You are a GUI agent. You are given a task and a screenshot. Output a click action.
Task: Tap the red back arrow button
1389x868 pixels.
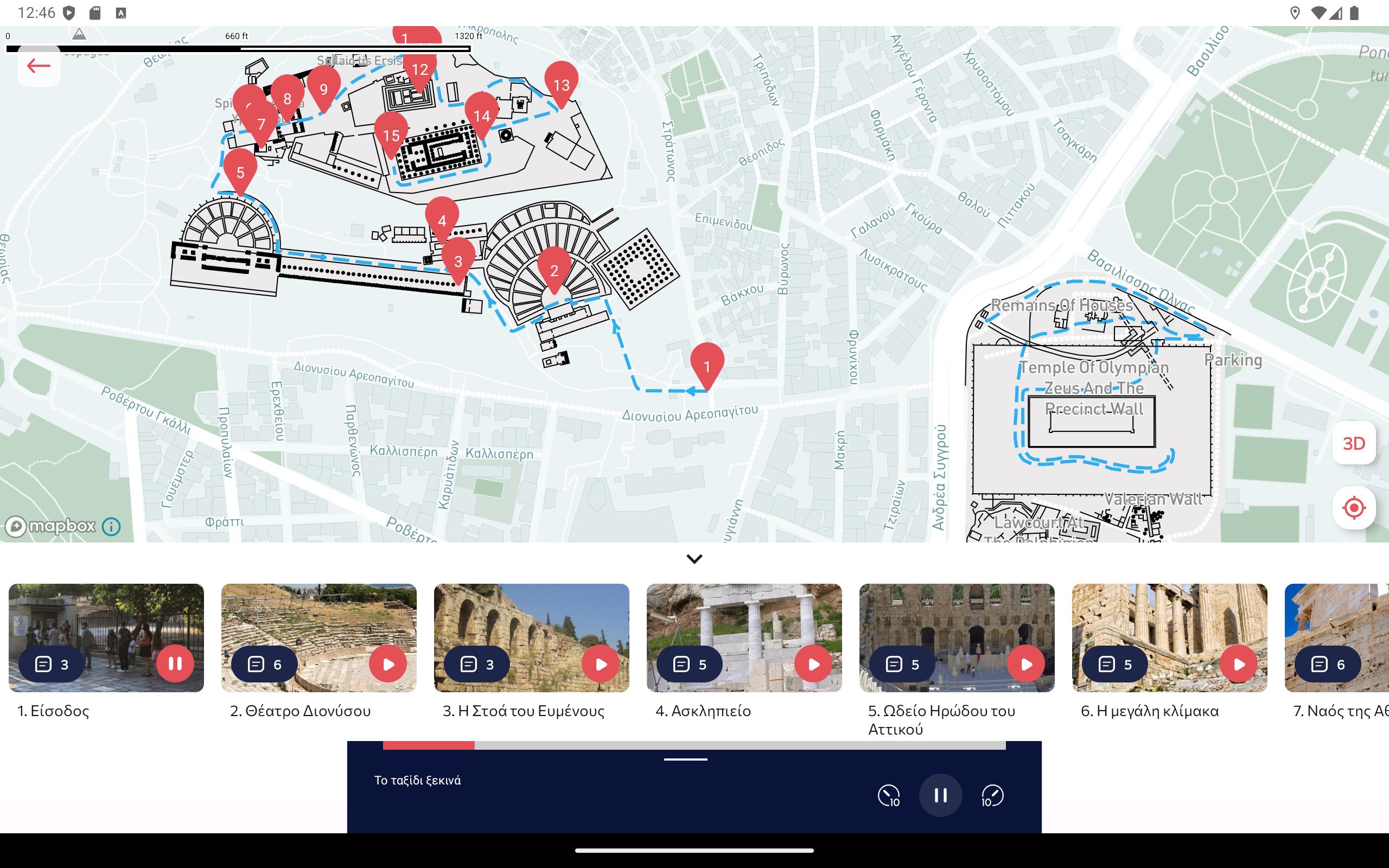coord(39,66)
